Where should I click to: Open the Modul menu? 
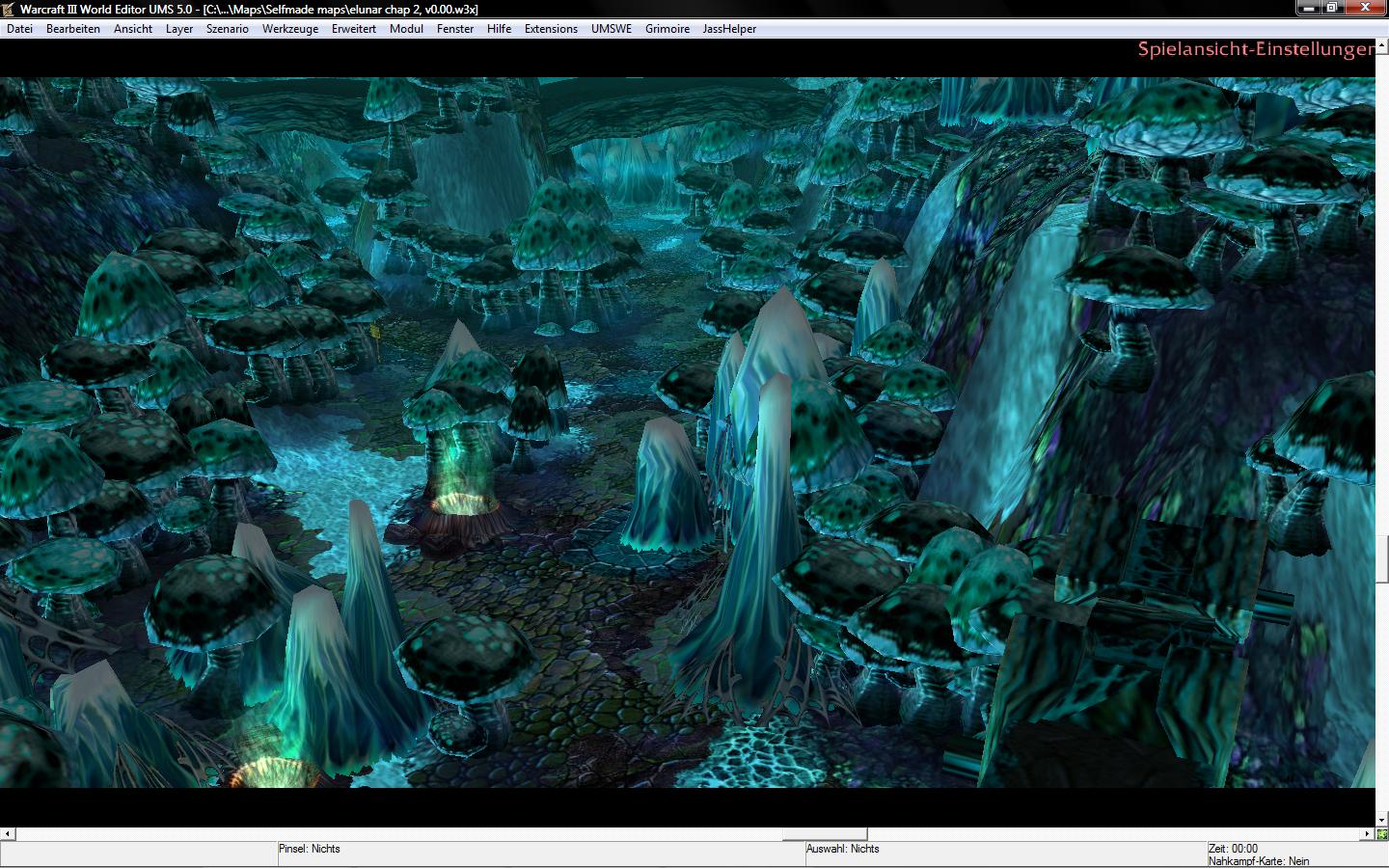tap(407, 29)
